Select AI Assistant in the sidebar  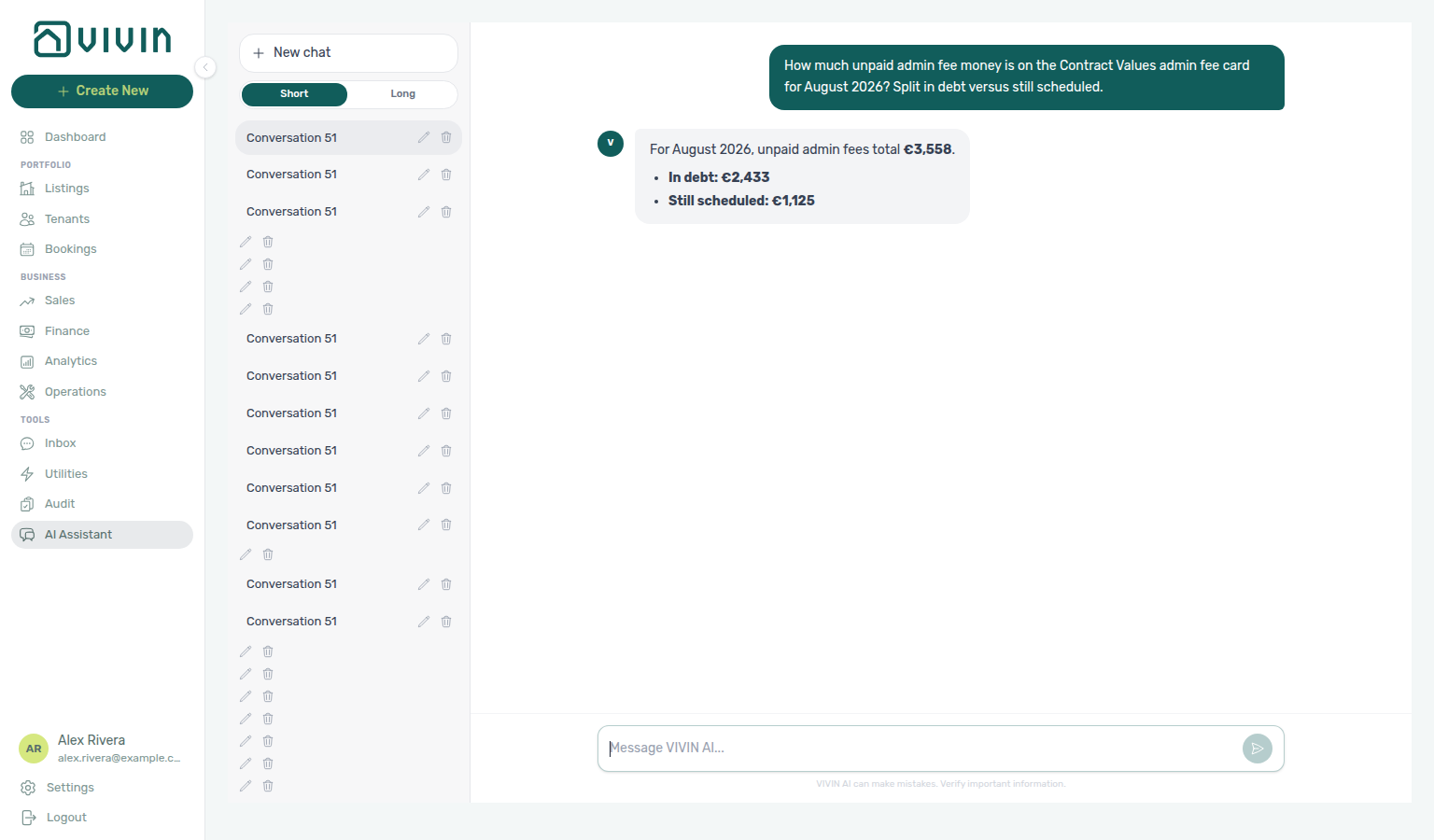point(102,535)
